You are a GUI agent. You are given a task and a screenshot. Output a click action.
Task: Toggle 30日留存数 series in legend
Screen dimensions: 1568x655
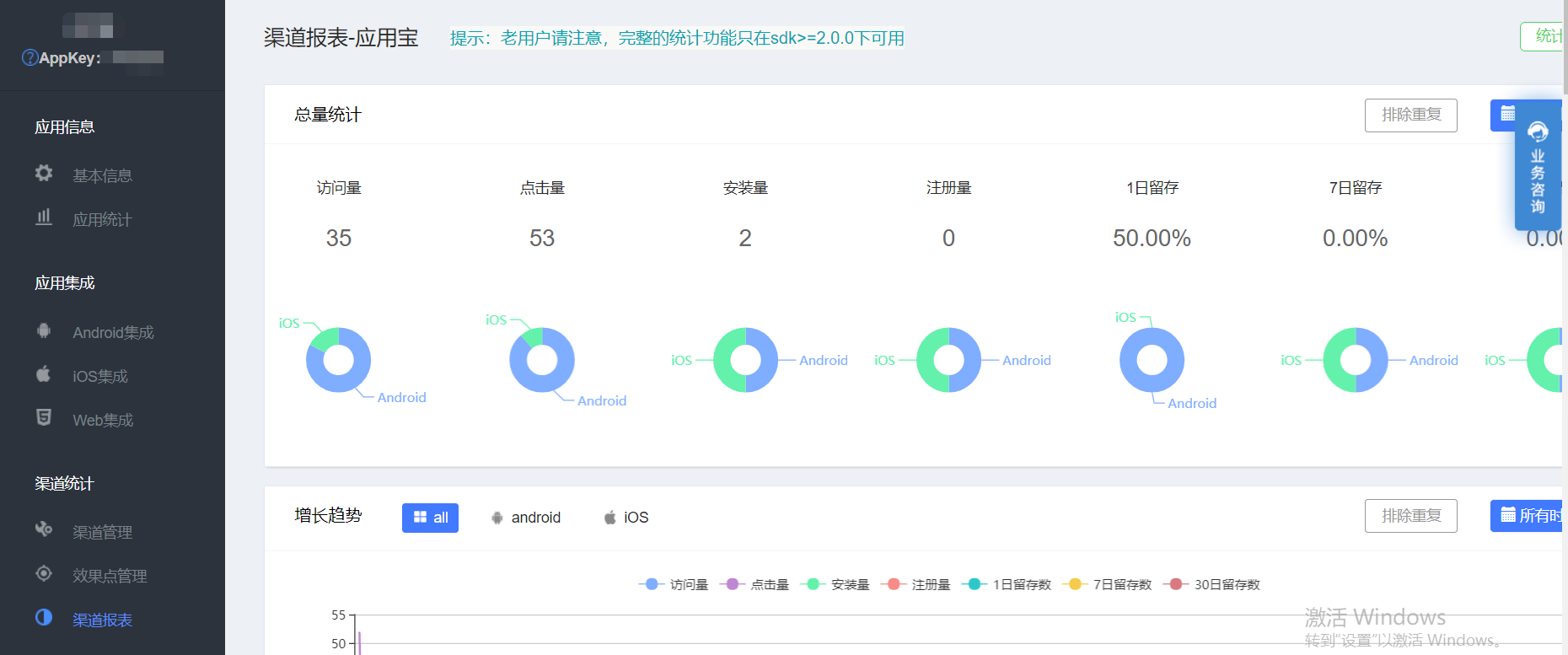tap(1211, 584)
